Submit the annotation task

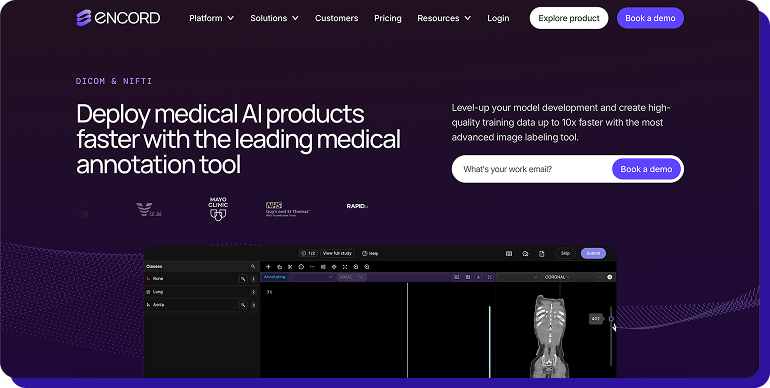click(593, 253)
